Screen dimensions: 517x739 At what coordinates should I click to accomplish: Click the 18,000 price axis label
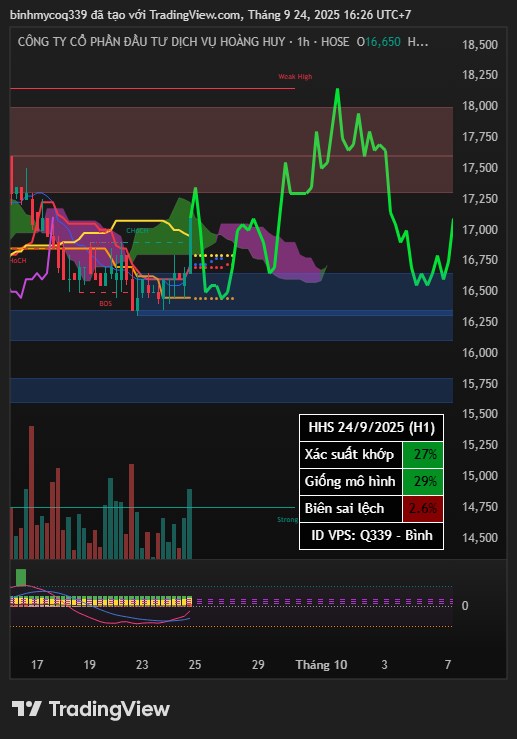[480, 106]
